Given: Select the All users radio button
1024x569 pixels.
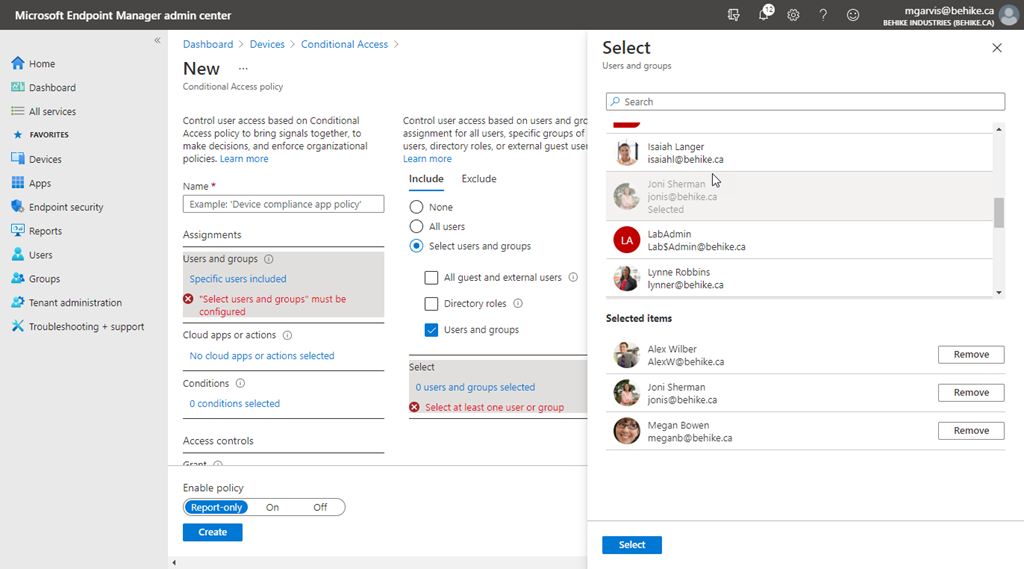Looking at the screenshot, I should coord(417,227).
